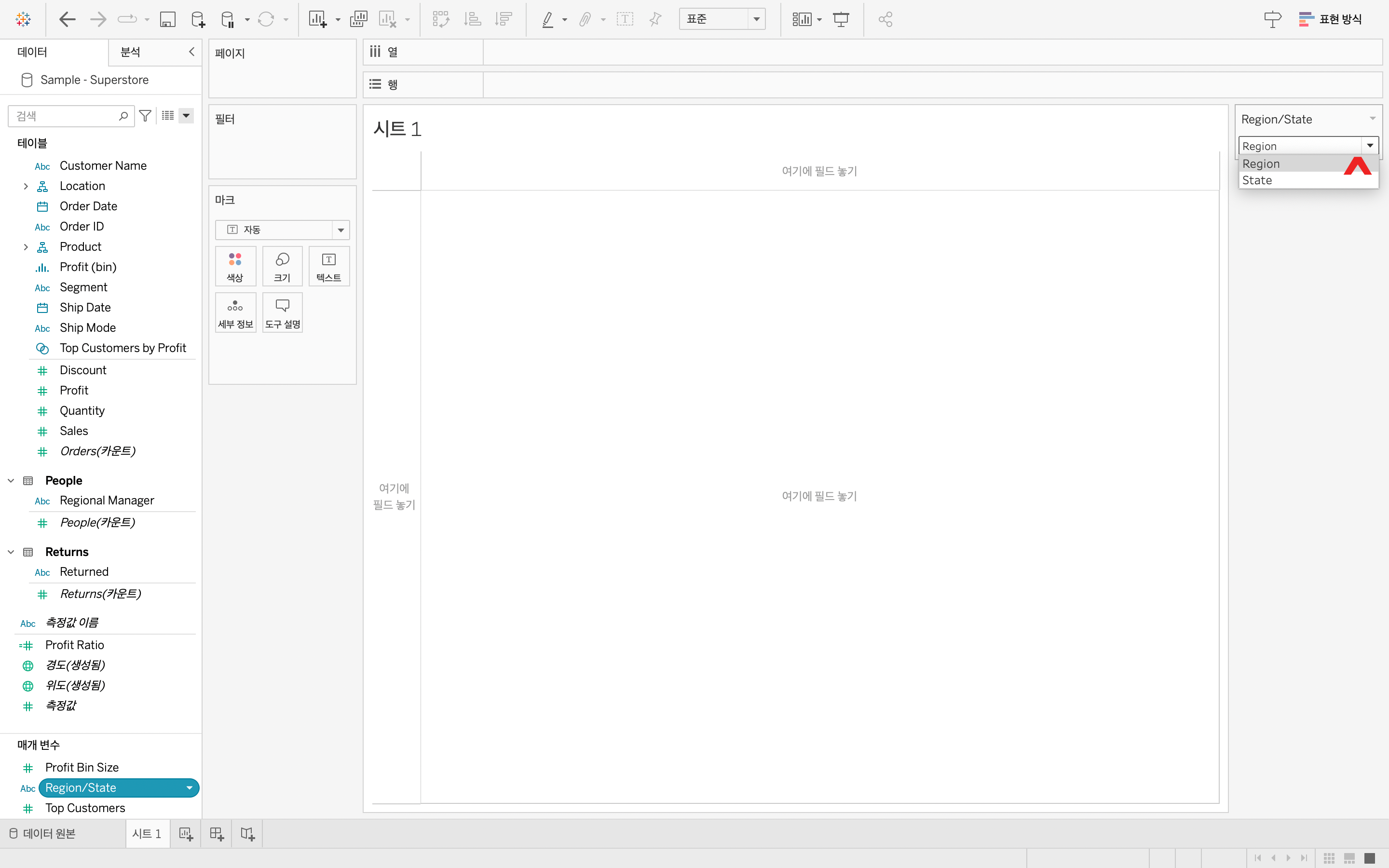Click the Data Guide signpost icon

pyautogui.click(x=1272, y=19)
